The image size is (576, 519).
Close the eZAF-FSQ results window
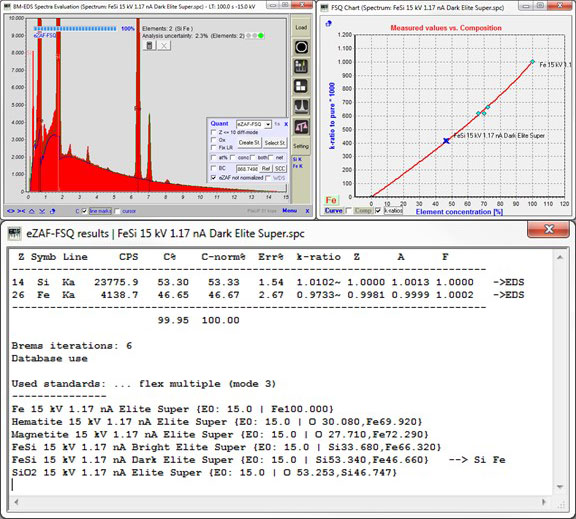tap(548, 229)
